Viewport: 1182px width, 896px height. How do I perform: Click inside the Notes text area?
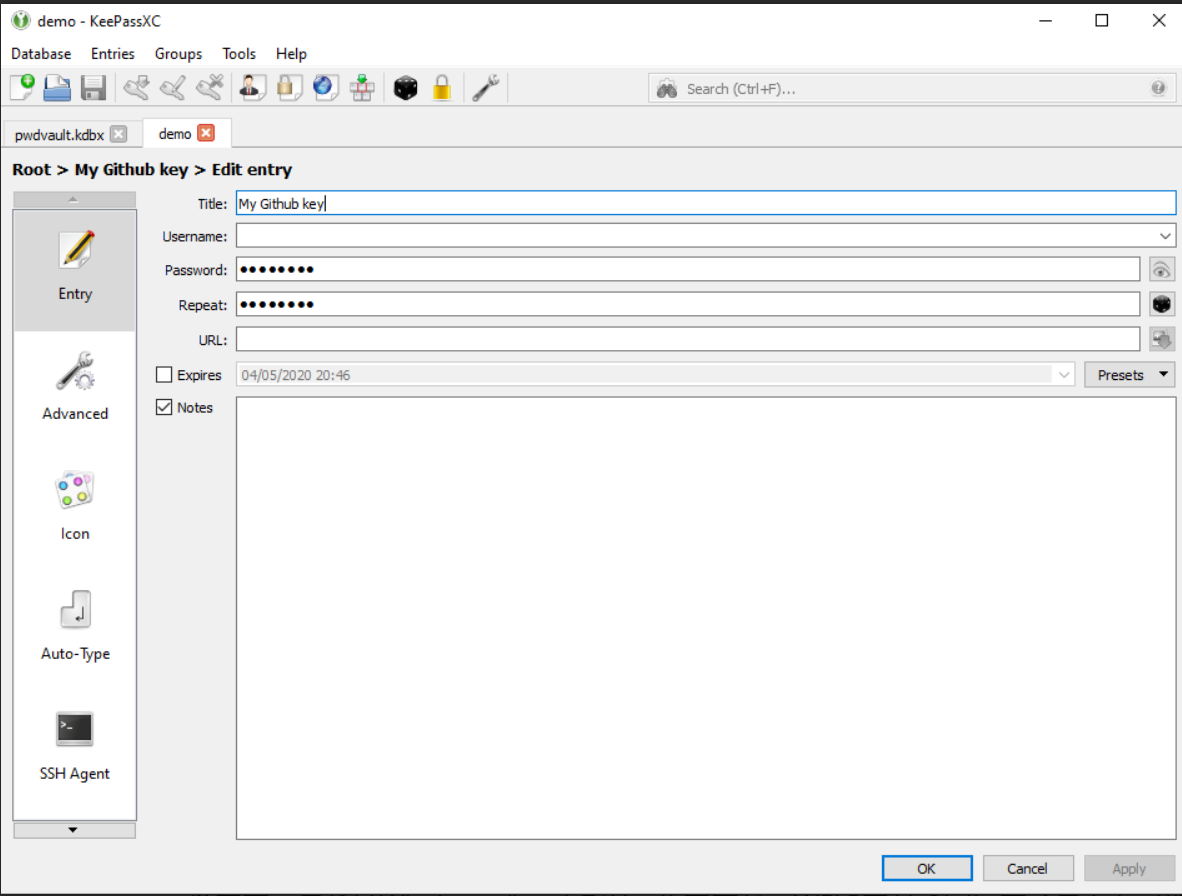tap(706, 618)
